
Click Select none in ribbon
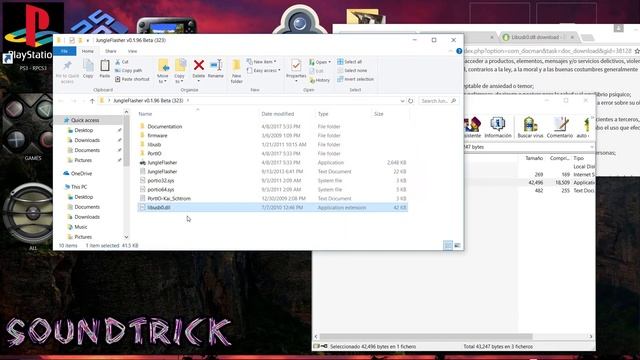[352, 70]
